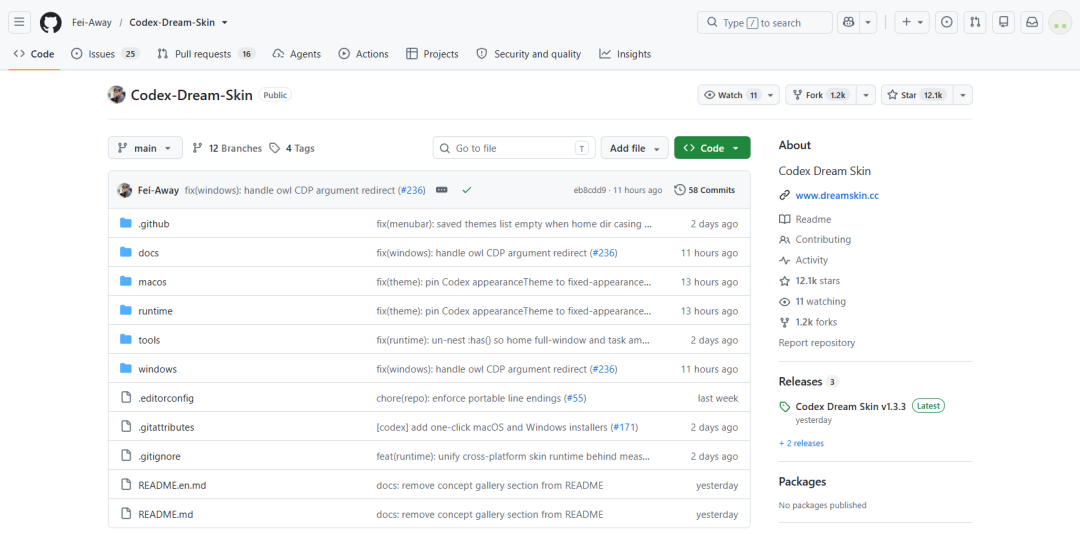Click the Report repository link
Image resolution: width=1080 pixels, height=534 pixels.
click(817, 342)
